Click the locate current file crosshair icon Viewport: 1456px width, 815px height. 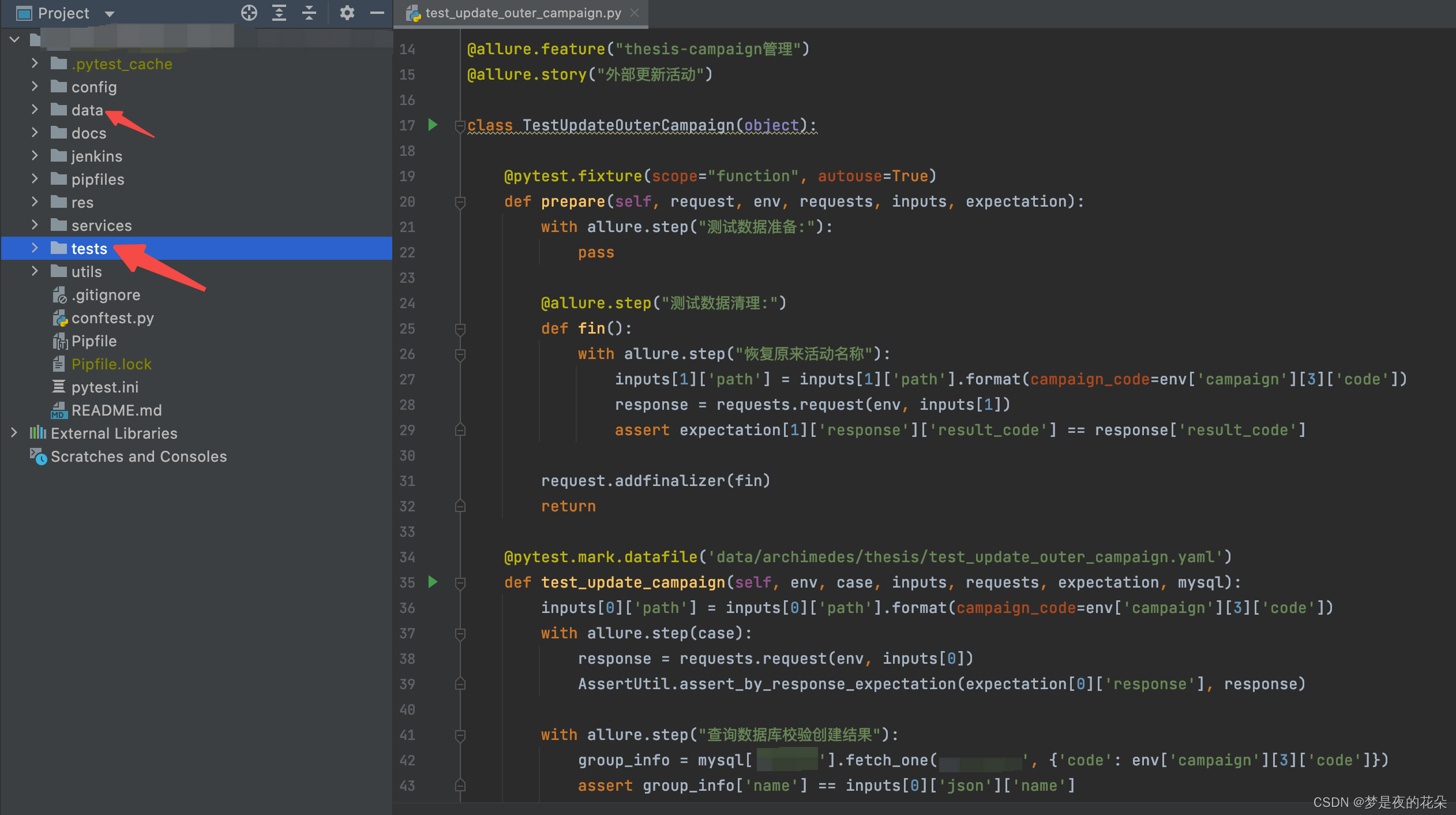[x=249, y=13]
